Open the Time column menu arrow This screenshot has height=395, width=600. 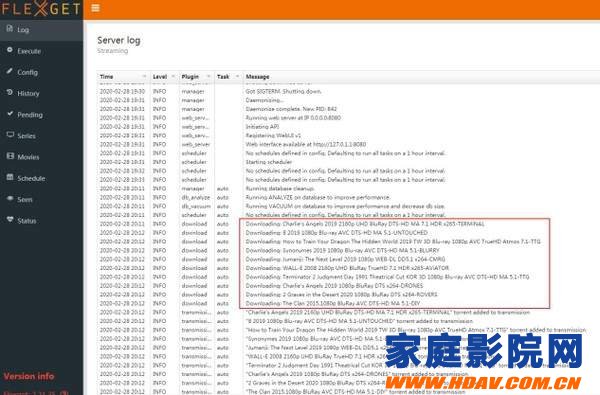(144, 77)
